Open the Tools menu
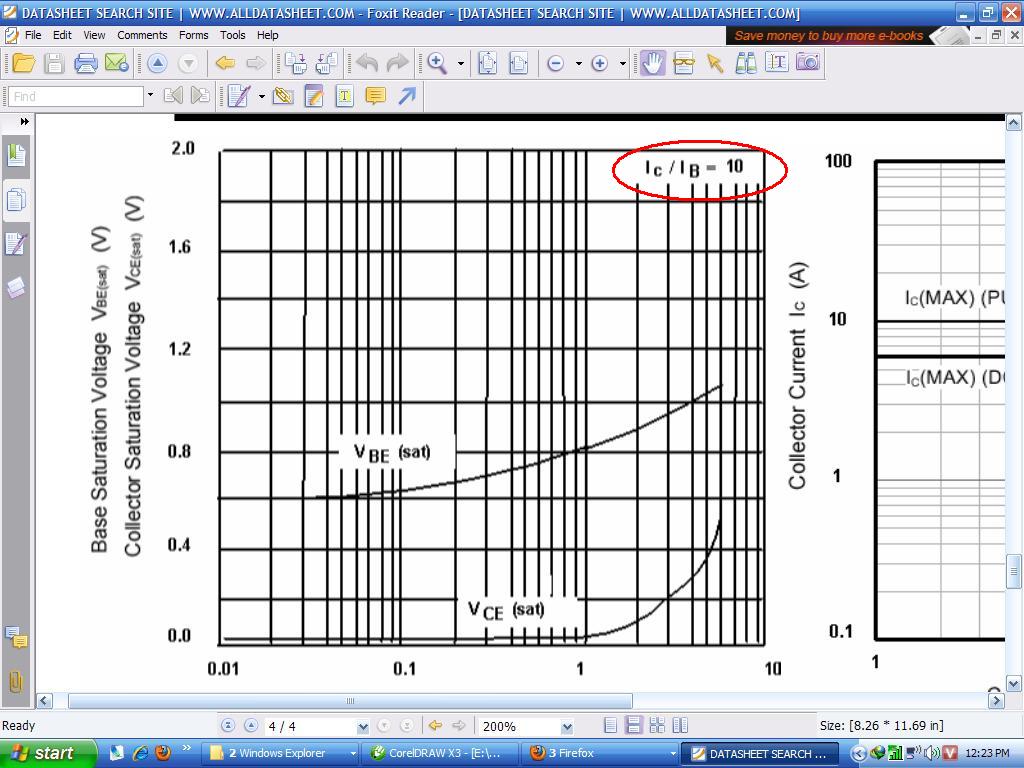Image resolution: width=1024 pixels, height=768 pixels. [x=232, y=35]
